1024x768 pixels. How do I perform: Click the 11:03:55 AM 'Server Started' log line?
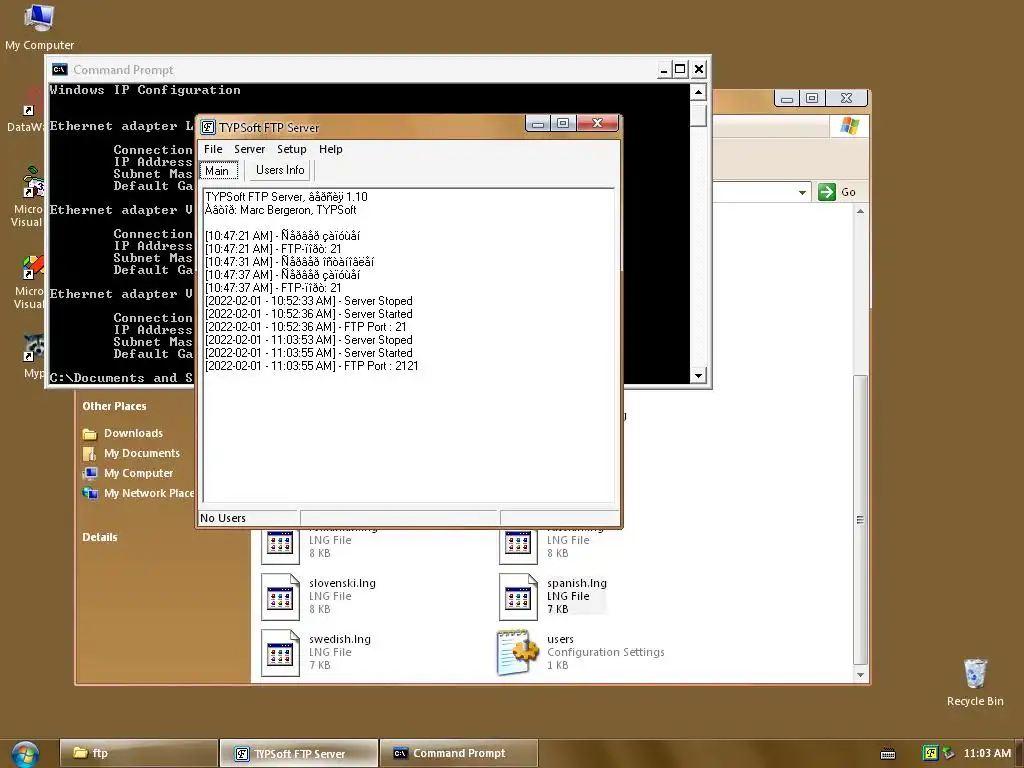[309, 353]
